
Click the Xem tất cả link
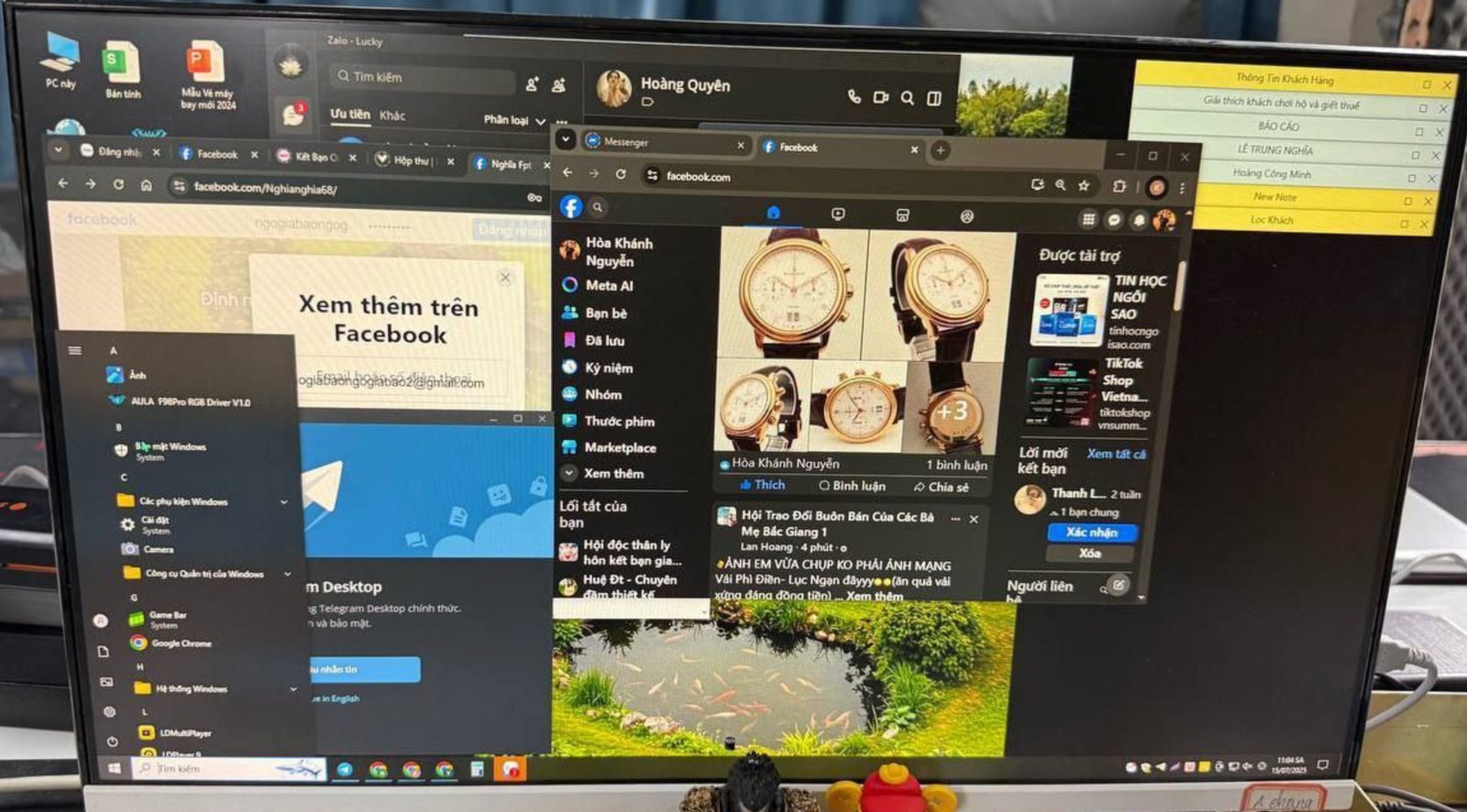pos(1116,454)
